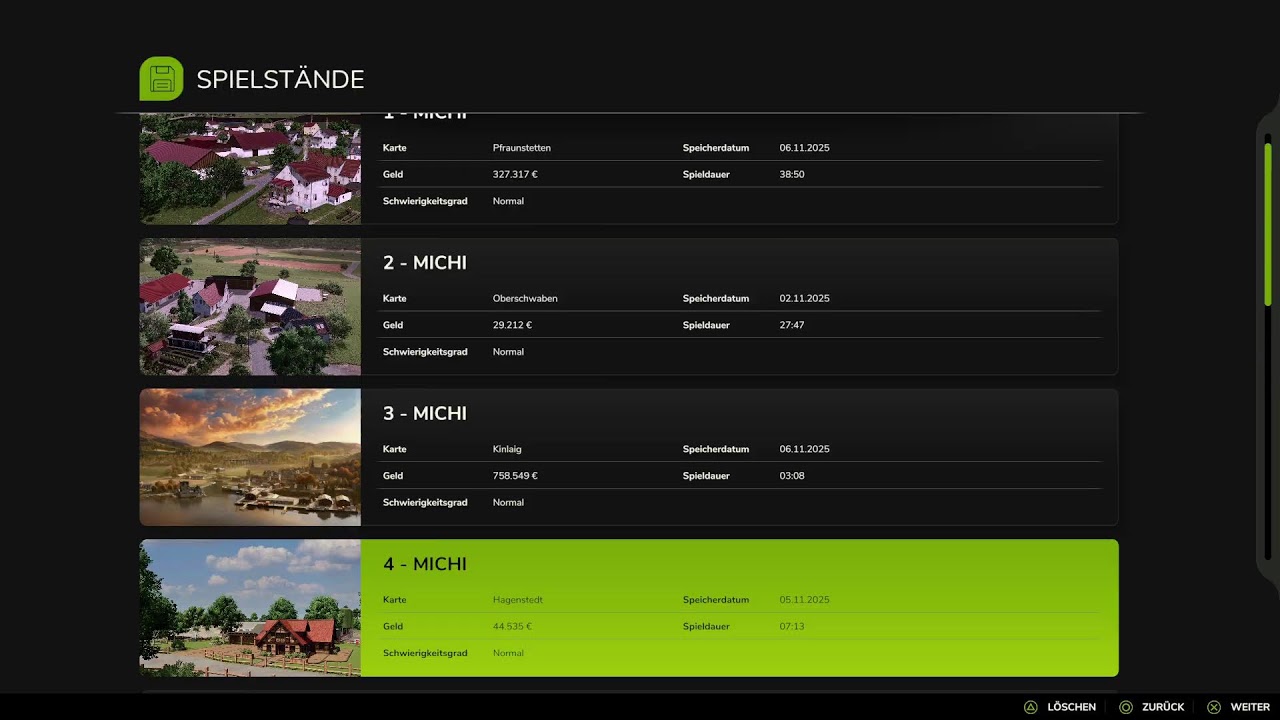Select the Pfraunstetten savegame thumbnail
Image resolution: width=1280 pixels, height=720 pixels.
[x=250, y=169]
